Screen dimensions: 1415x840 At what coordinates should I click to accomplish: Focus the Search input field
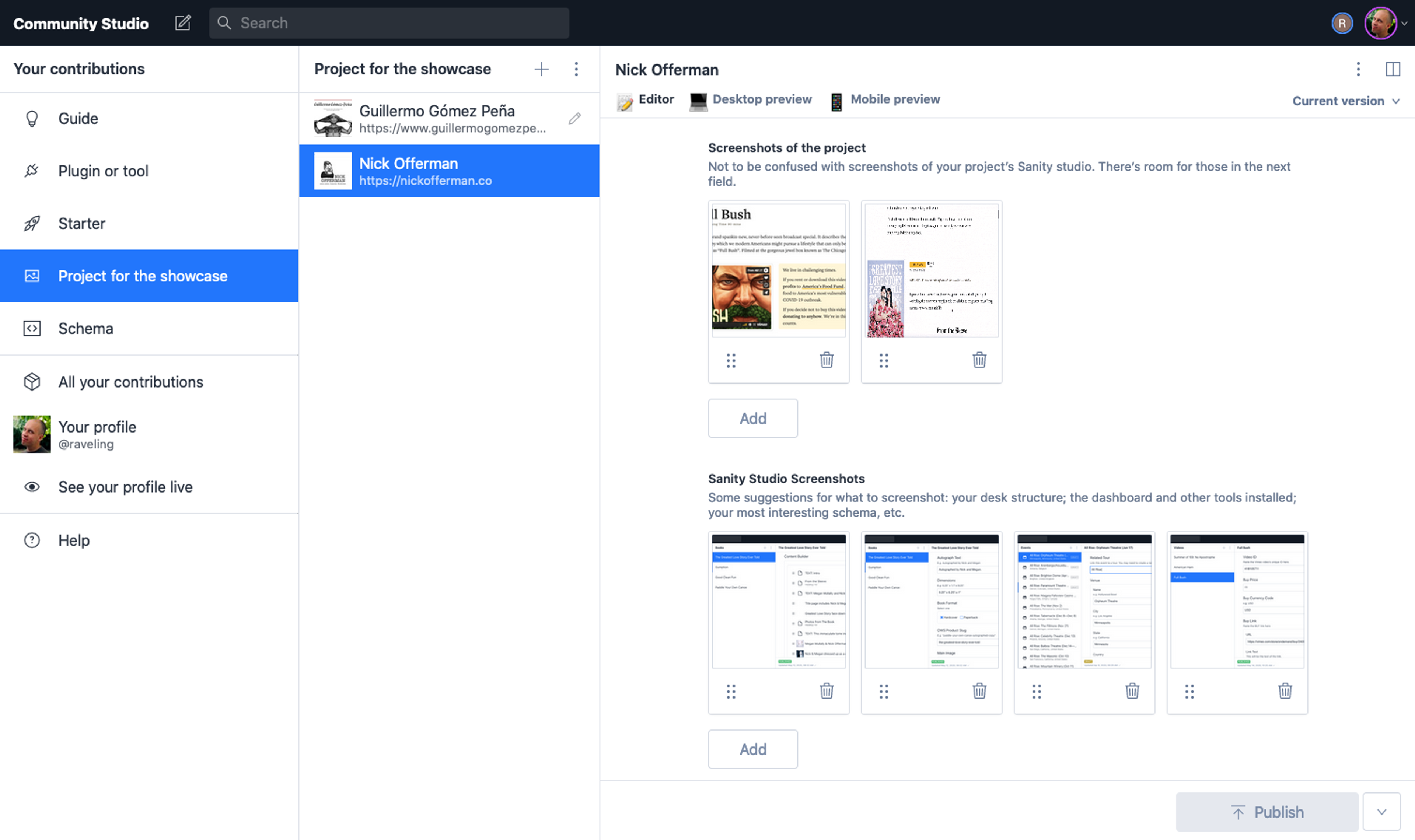[389, 23]
